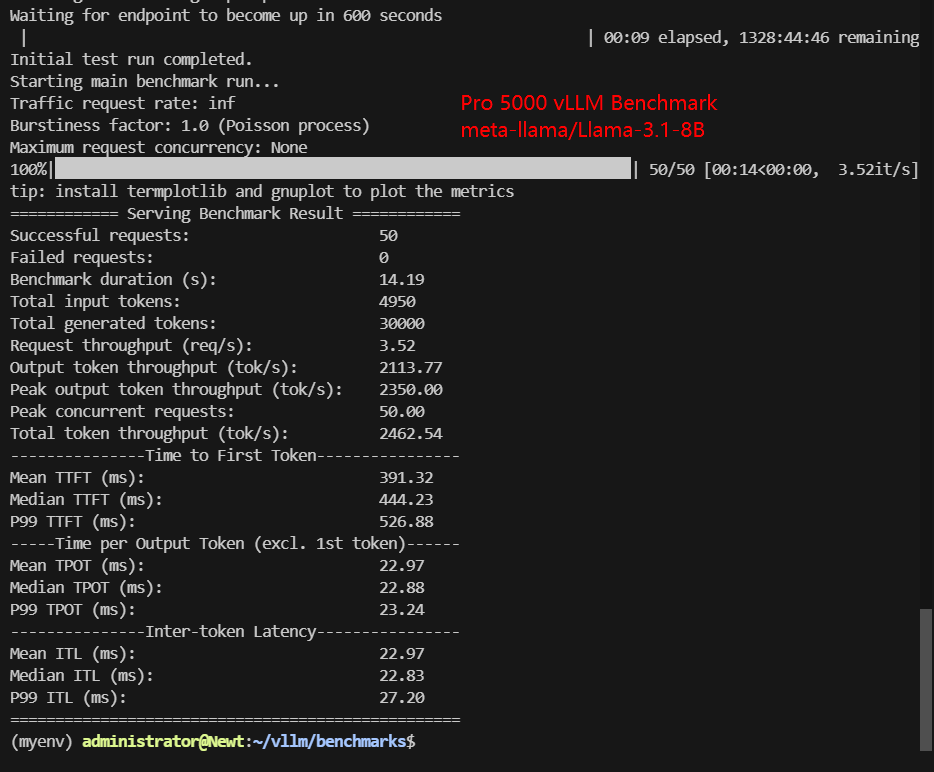Click the Mean TTFT value 391.32
The width and height of the screenshot is (934, 772).
click(x=406, y=478)
